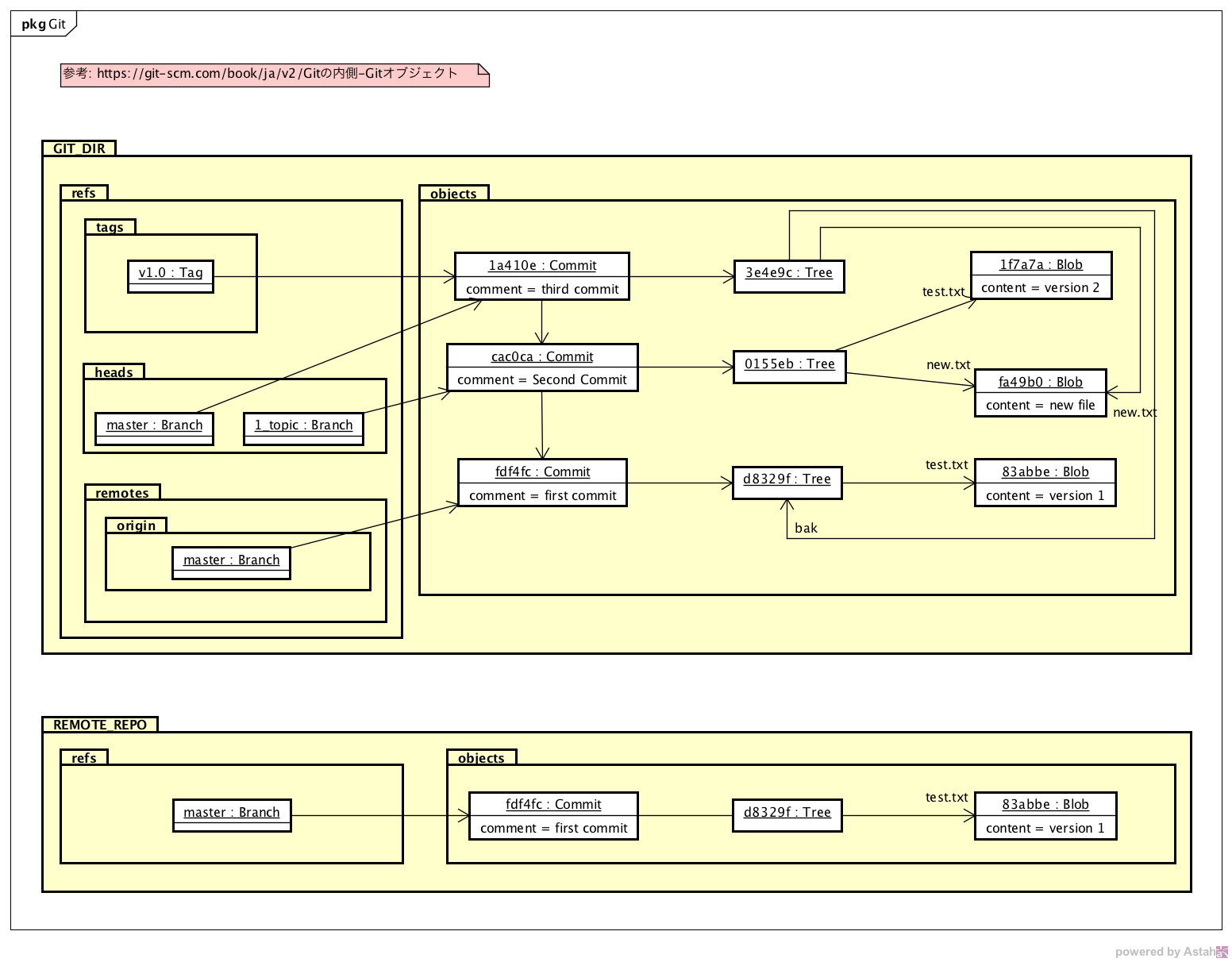Select the REMOTE_REPO package tab label
Viewport: 1232px width, 962px height.
coord(99,724)
